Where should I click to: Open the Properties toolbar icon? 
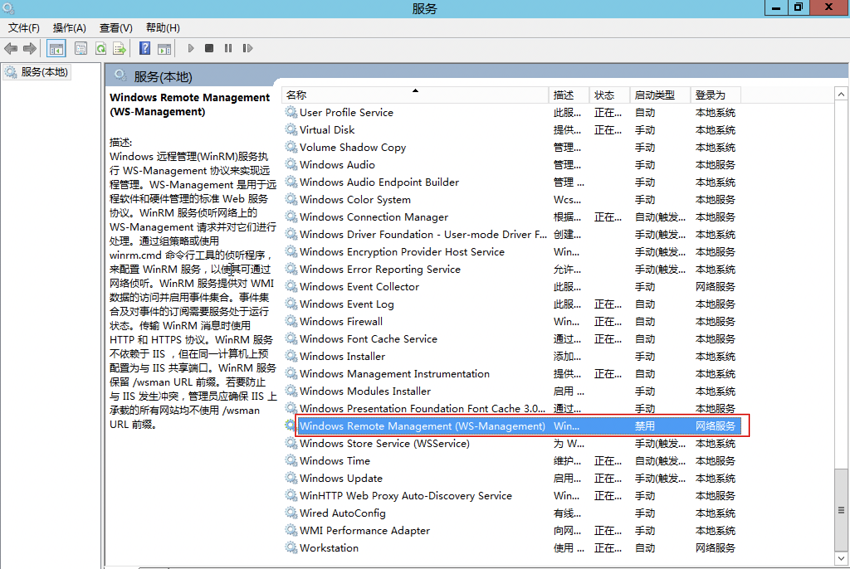coord(81,49)
